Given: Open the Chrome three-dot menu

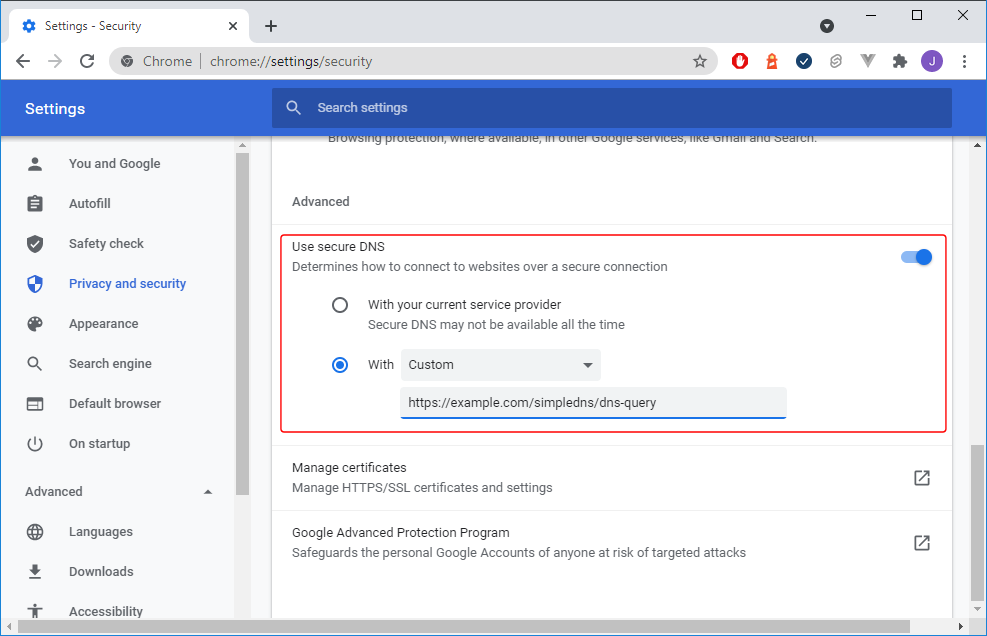Looking at the screenshot, I should [964, 61].
